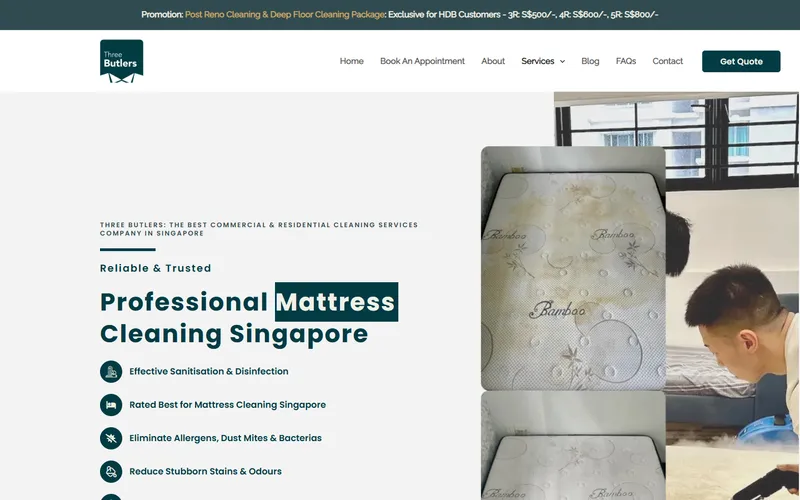Open the FAQs menu item

click(x=626, y=61)
